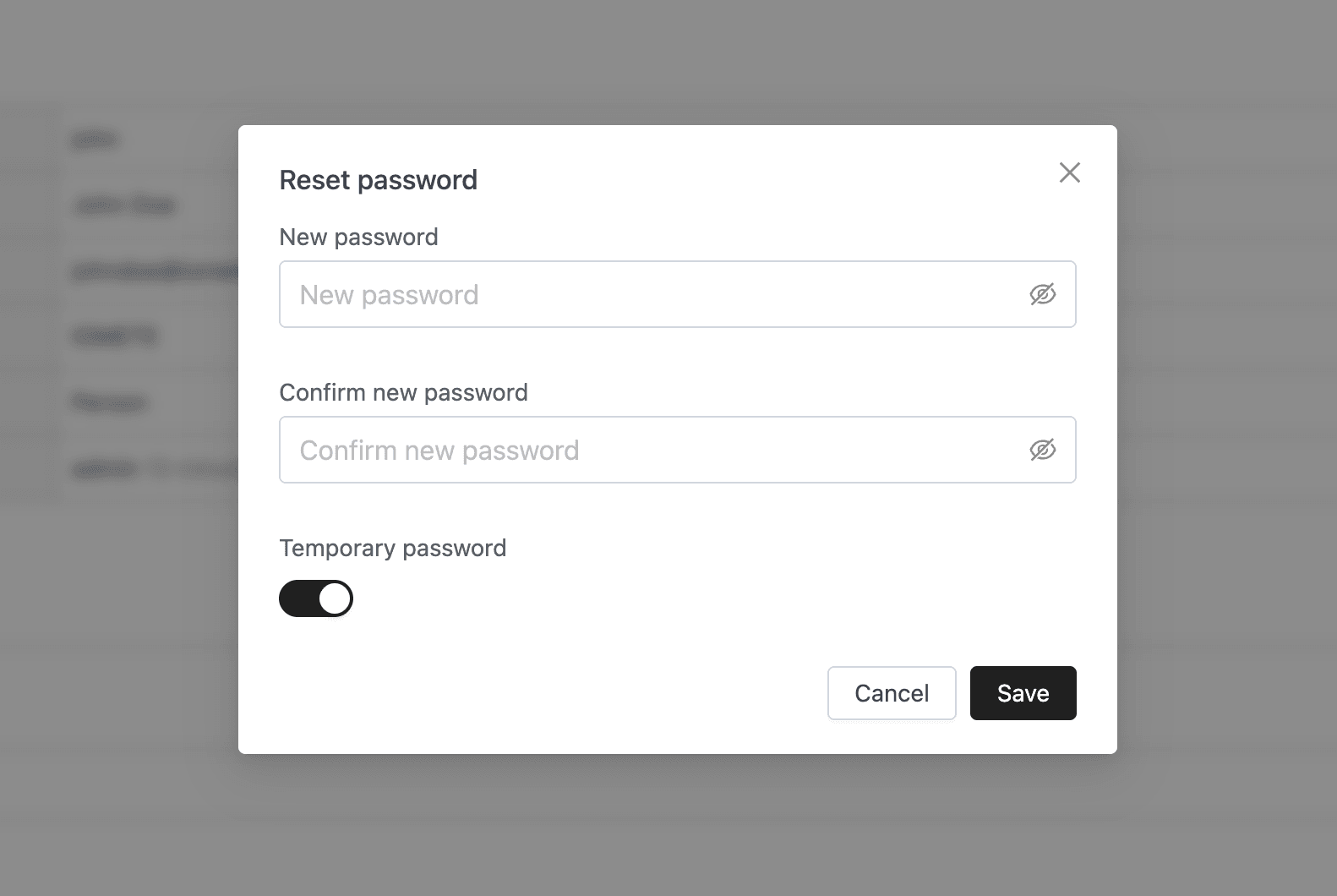Focus the Confirm new password input
The width and height of the screenshot is (1337, 896).
tap(651, 450)
